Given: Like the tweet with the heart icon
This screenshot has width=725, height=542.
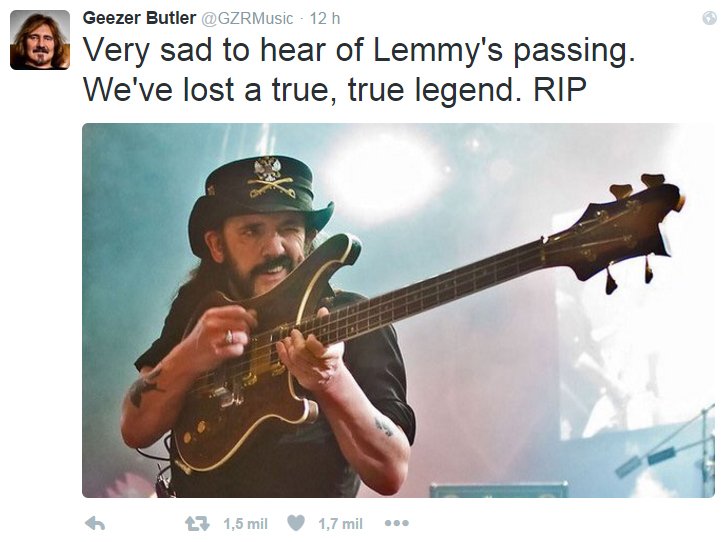Looking at the screenshot, I should tap(296, 523).
